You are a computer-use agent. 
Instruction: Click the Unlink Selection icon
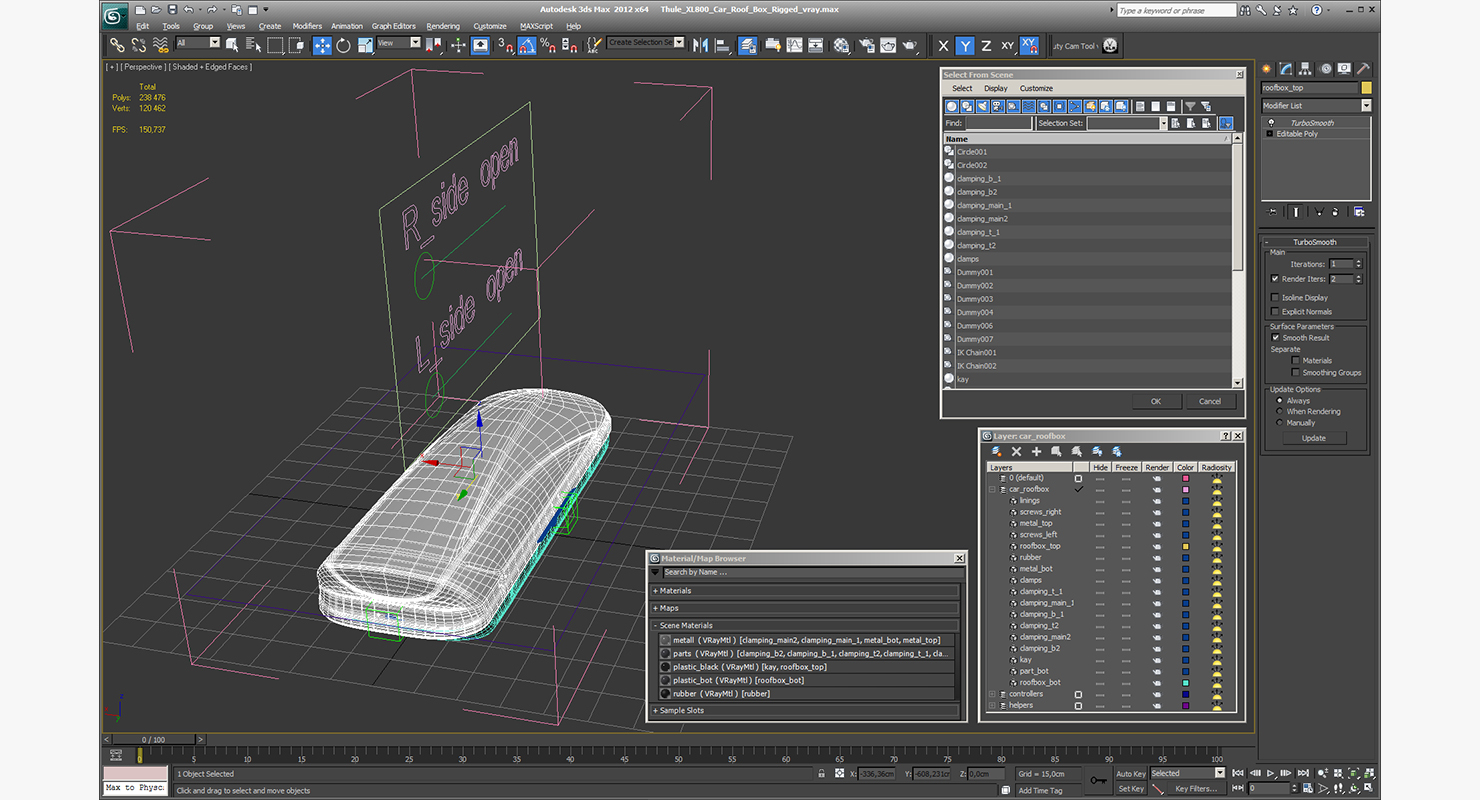[x=138, y=45]
